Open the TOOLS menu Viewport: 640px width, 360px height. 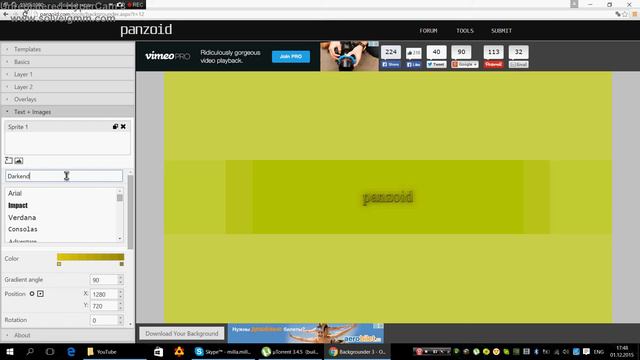pyautogui.click(x=465, y=31)
